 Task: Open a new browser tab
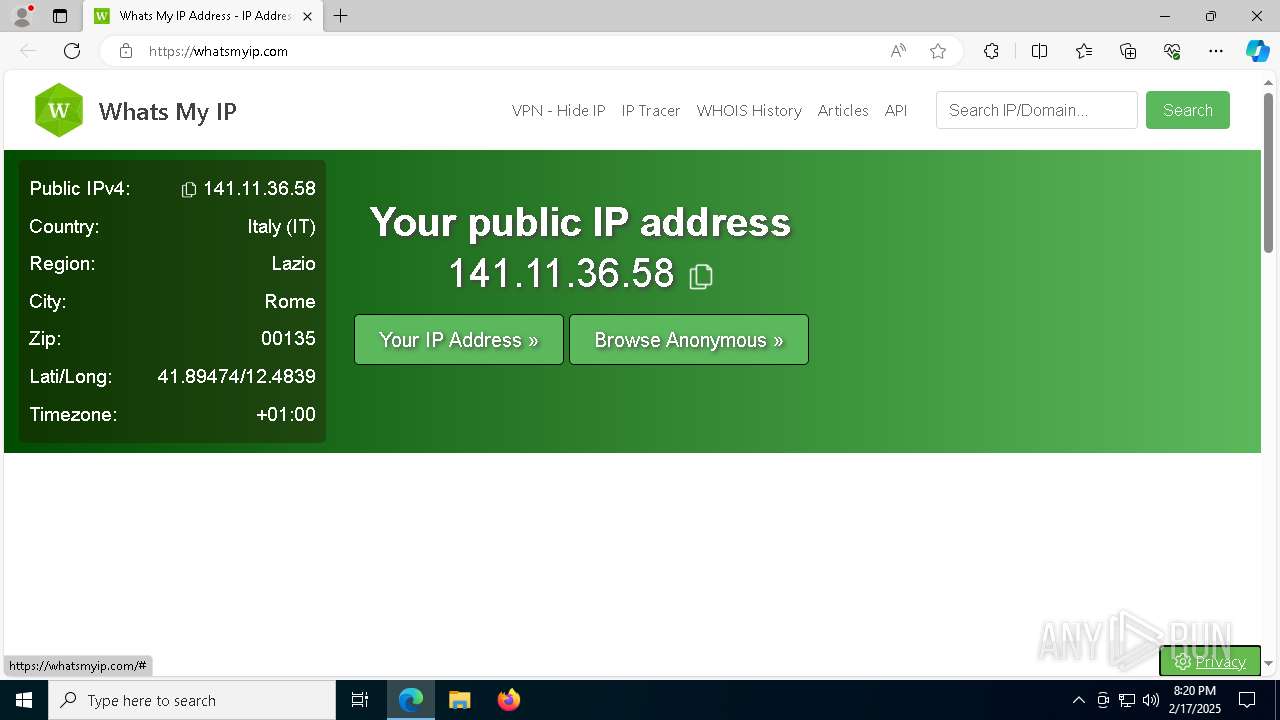340,16
